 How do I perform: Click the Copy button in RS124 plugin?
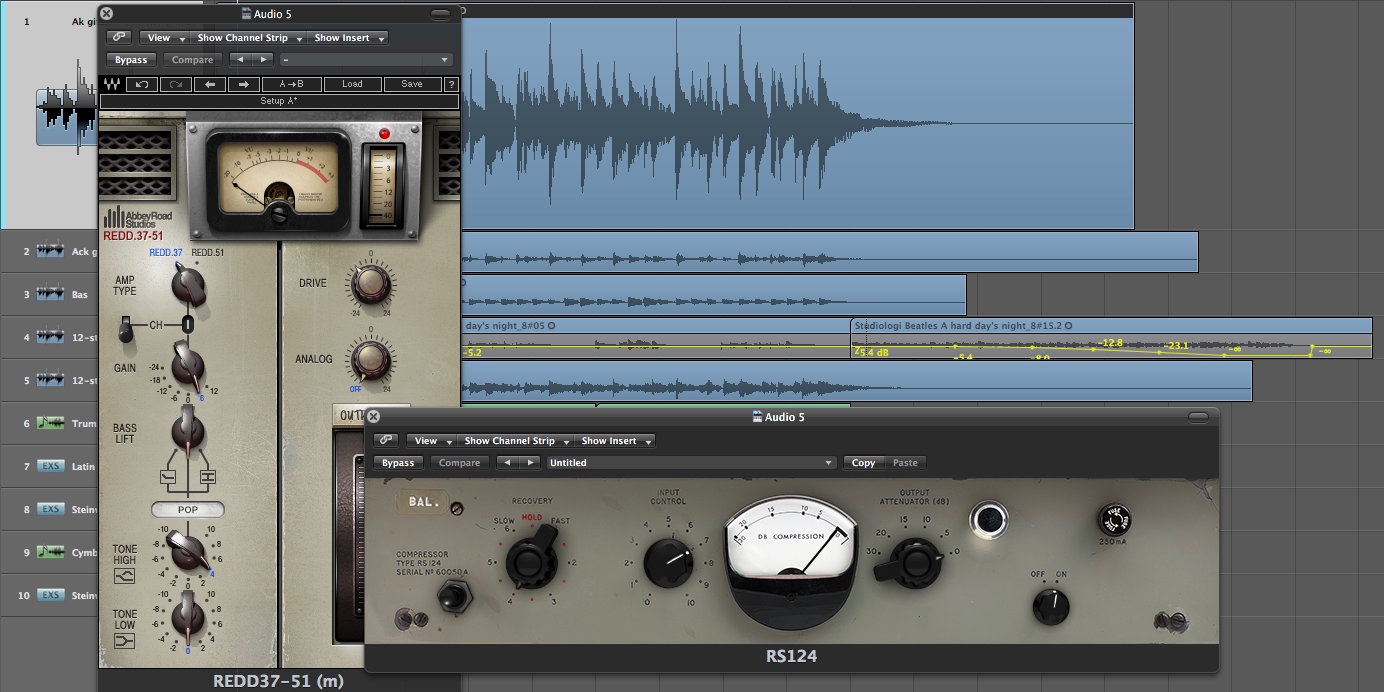(863, 463)
